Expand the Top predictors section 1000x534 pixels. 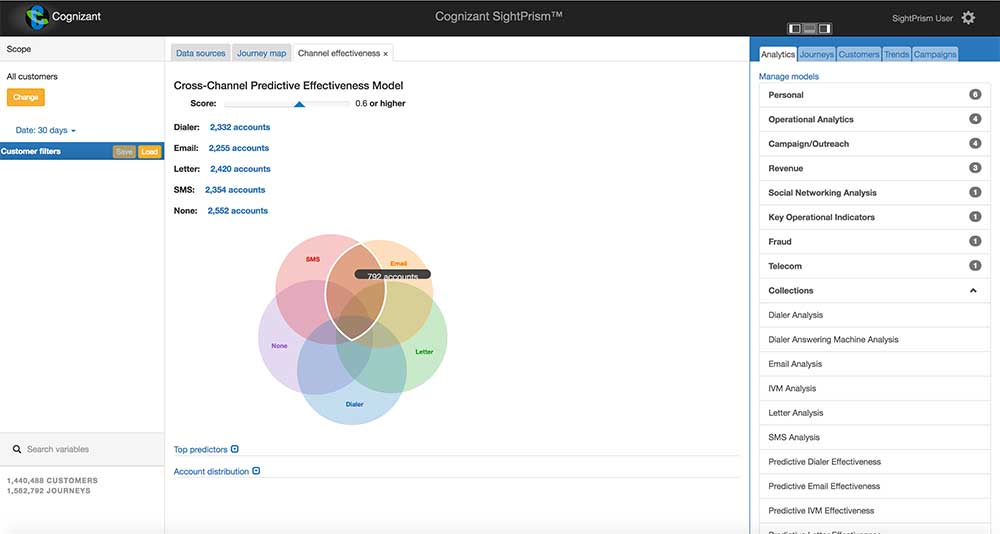(235, 449)
